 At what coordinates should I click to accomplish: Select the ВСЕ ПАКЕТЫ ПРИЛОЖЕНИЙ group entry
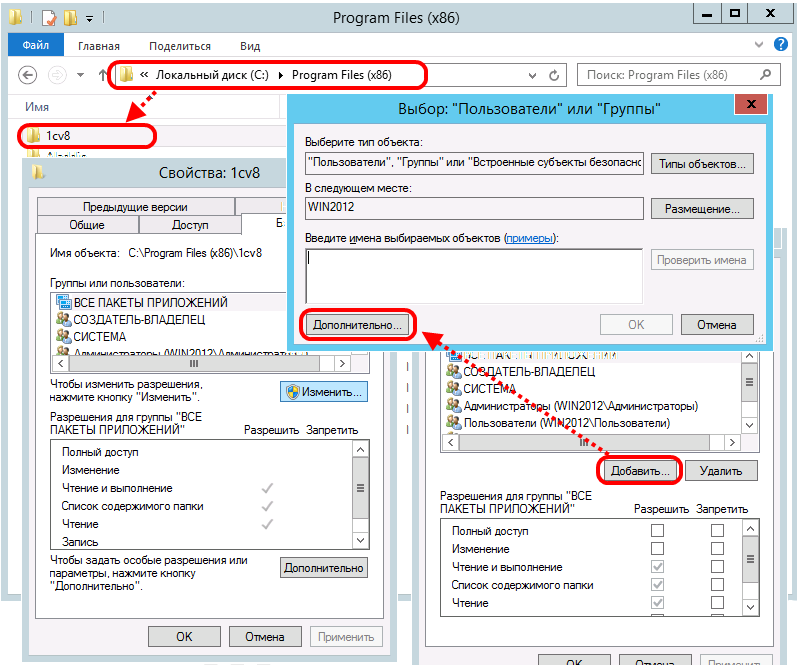150,302
